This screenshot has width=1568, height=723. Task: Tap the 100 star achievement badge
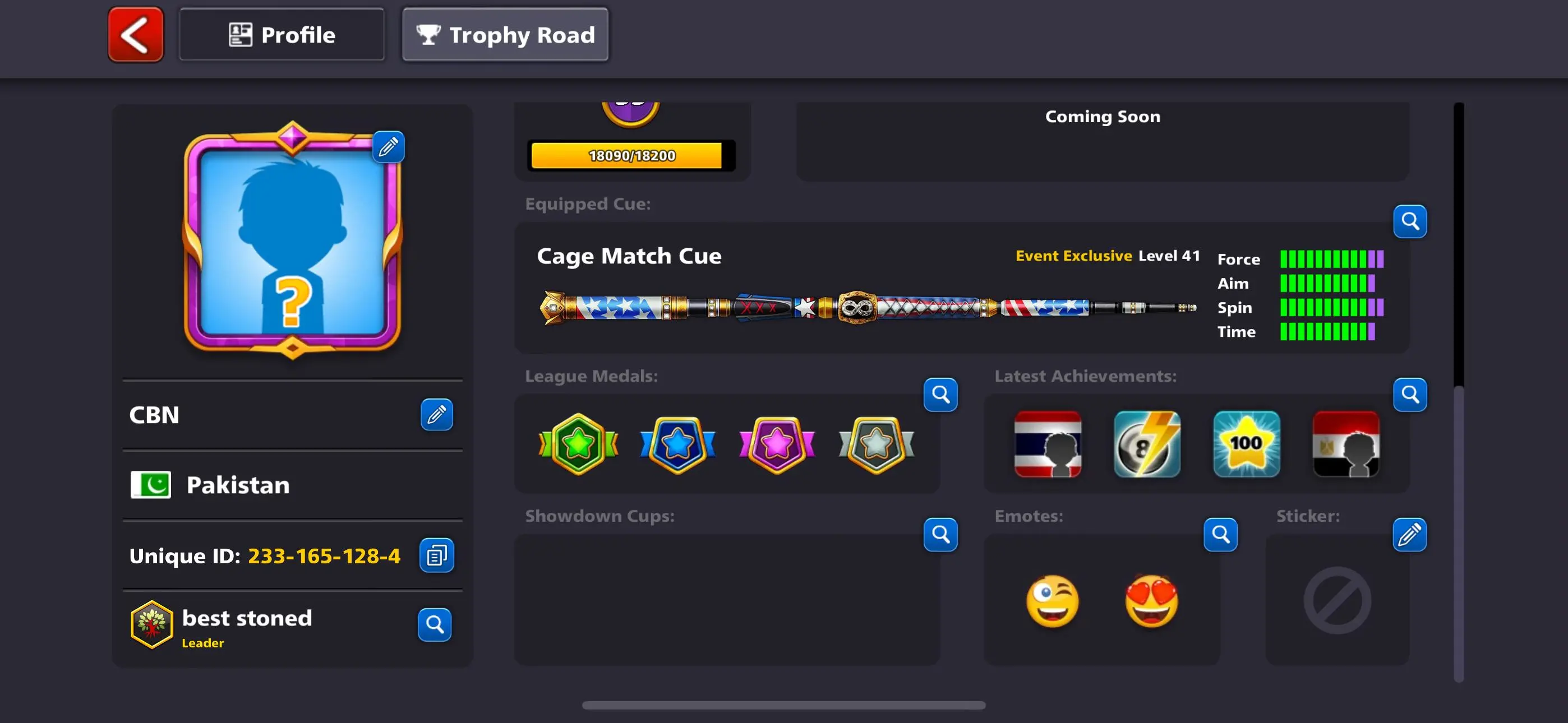click(1247, 444)
